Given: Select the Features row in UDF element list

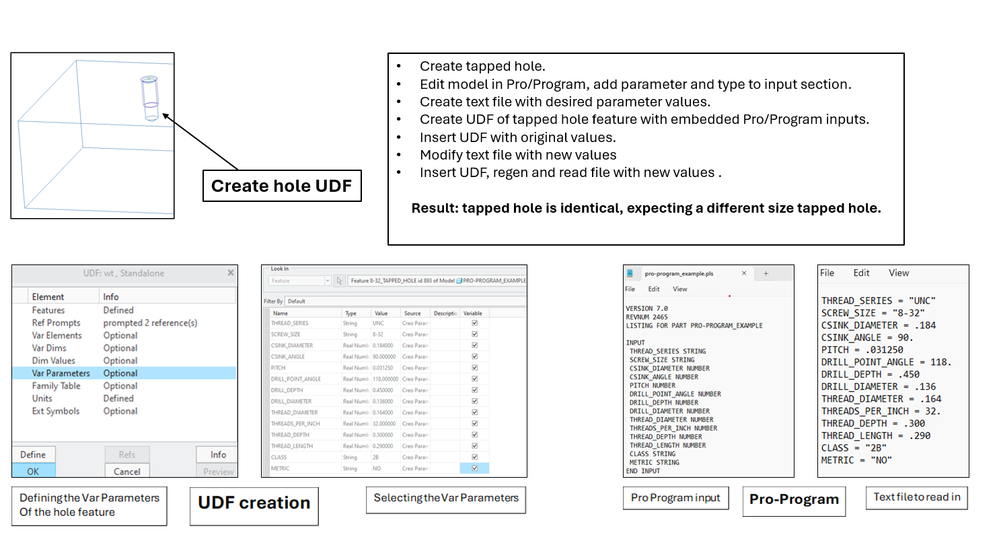Looking at the screenshot, I should click(124, 310).
